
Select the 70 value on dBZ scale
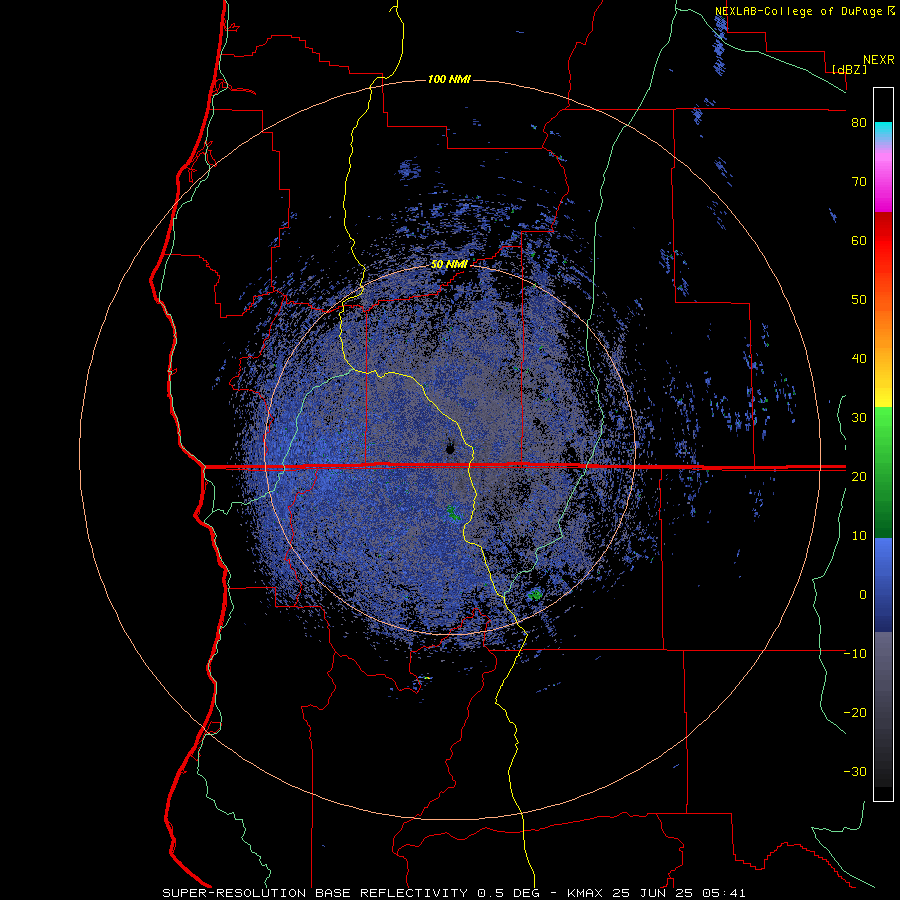pos(859,182)
